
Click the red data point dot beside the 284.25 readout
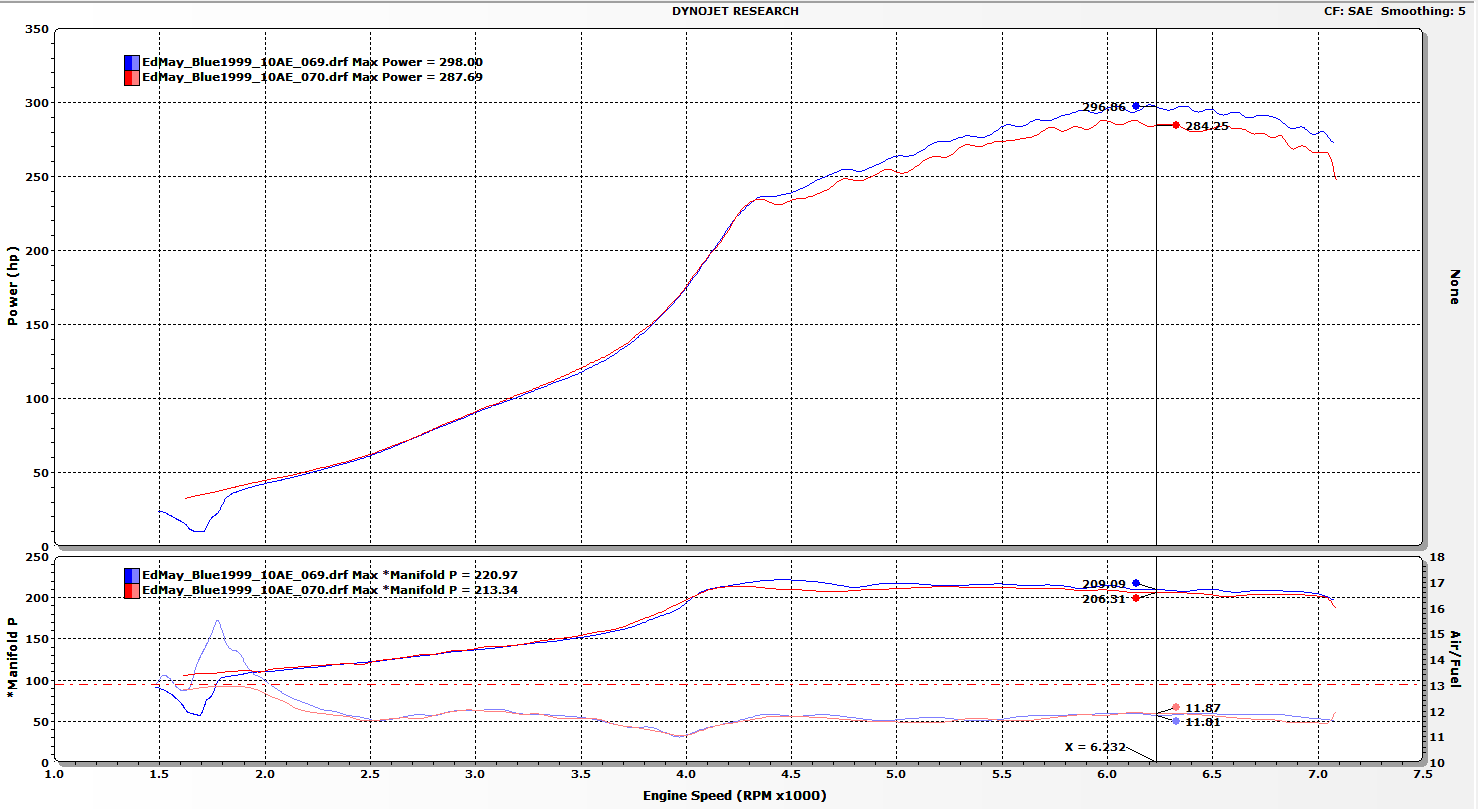(1176, 125)
